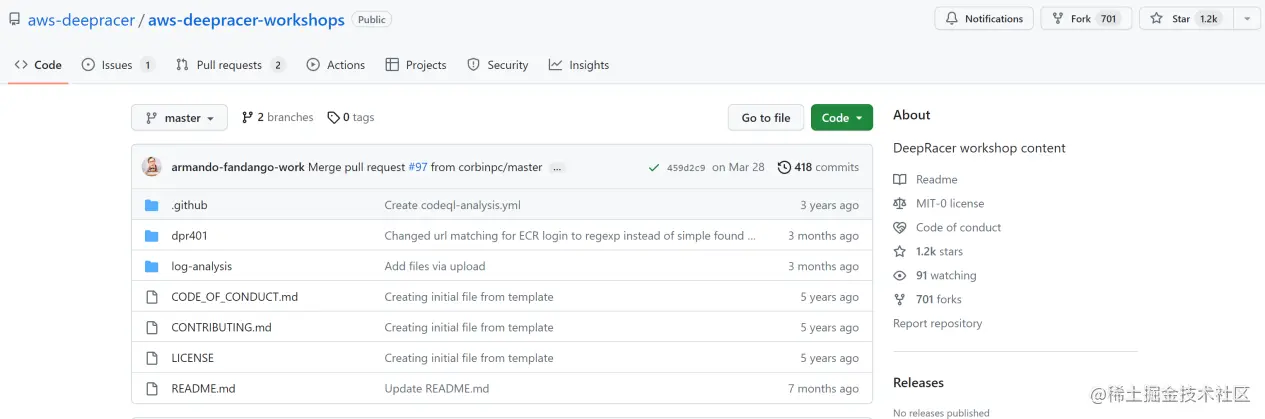Open pull request #97 link
The width and height of the screenshot is (1265, 419).
coord(418,167)
